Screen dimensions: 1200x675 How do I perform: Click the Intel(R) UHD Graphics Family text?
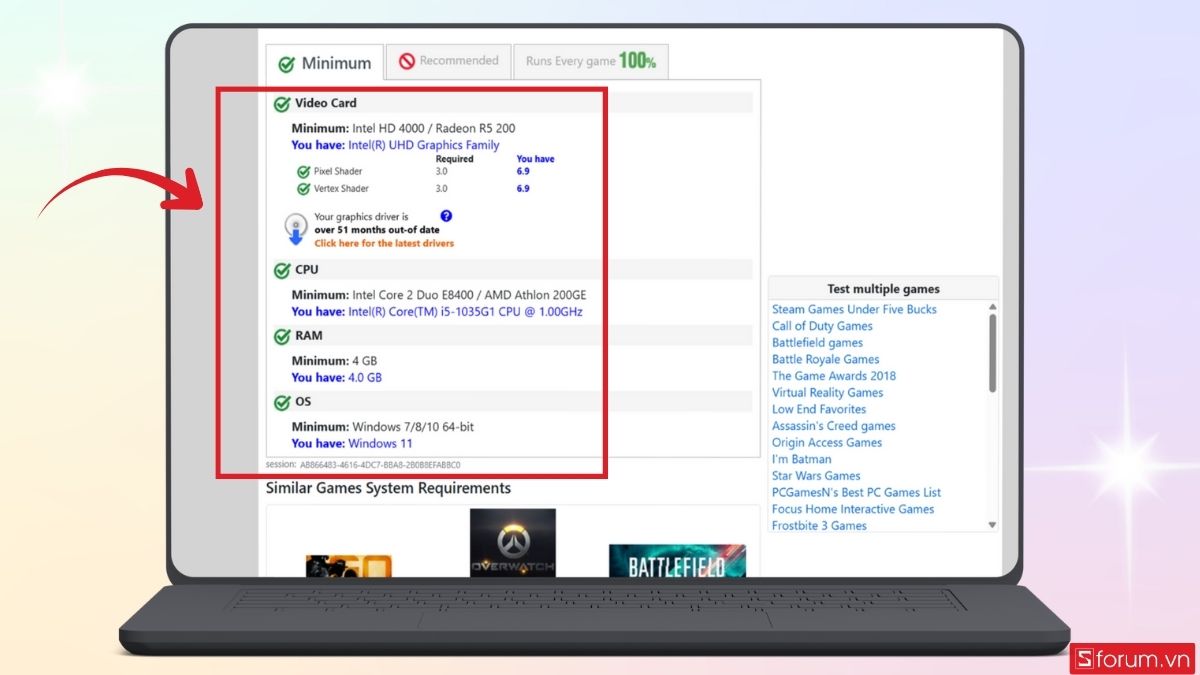pos(423,145)
